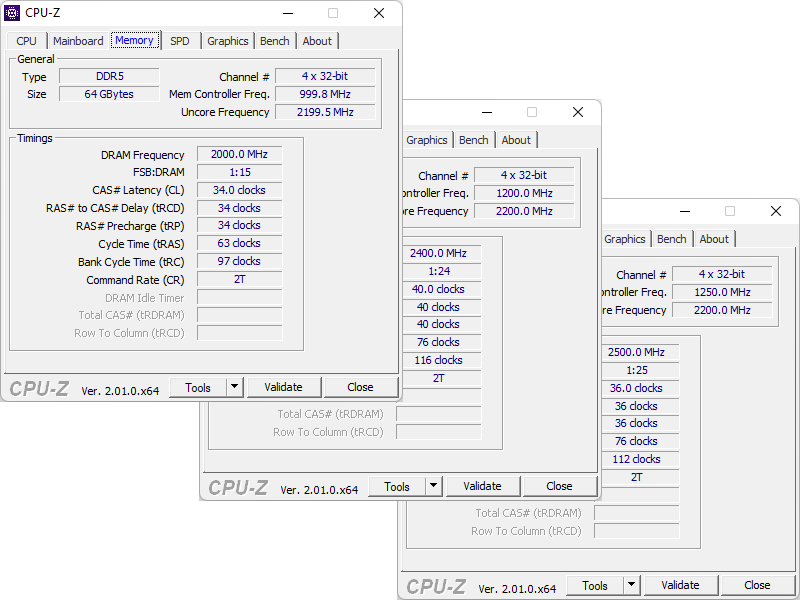Close the top-left CPU-Z window with the X
800x600 pixels.
(379, 13)
